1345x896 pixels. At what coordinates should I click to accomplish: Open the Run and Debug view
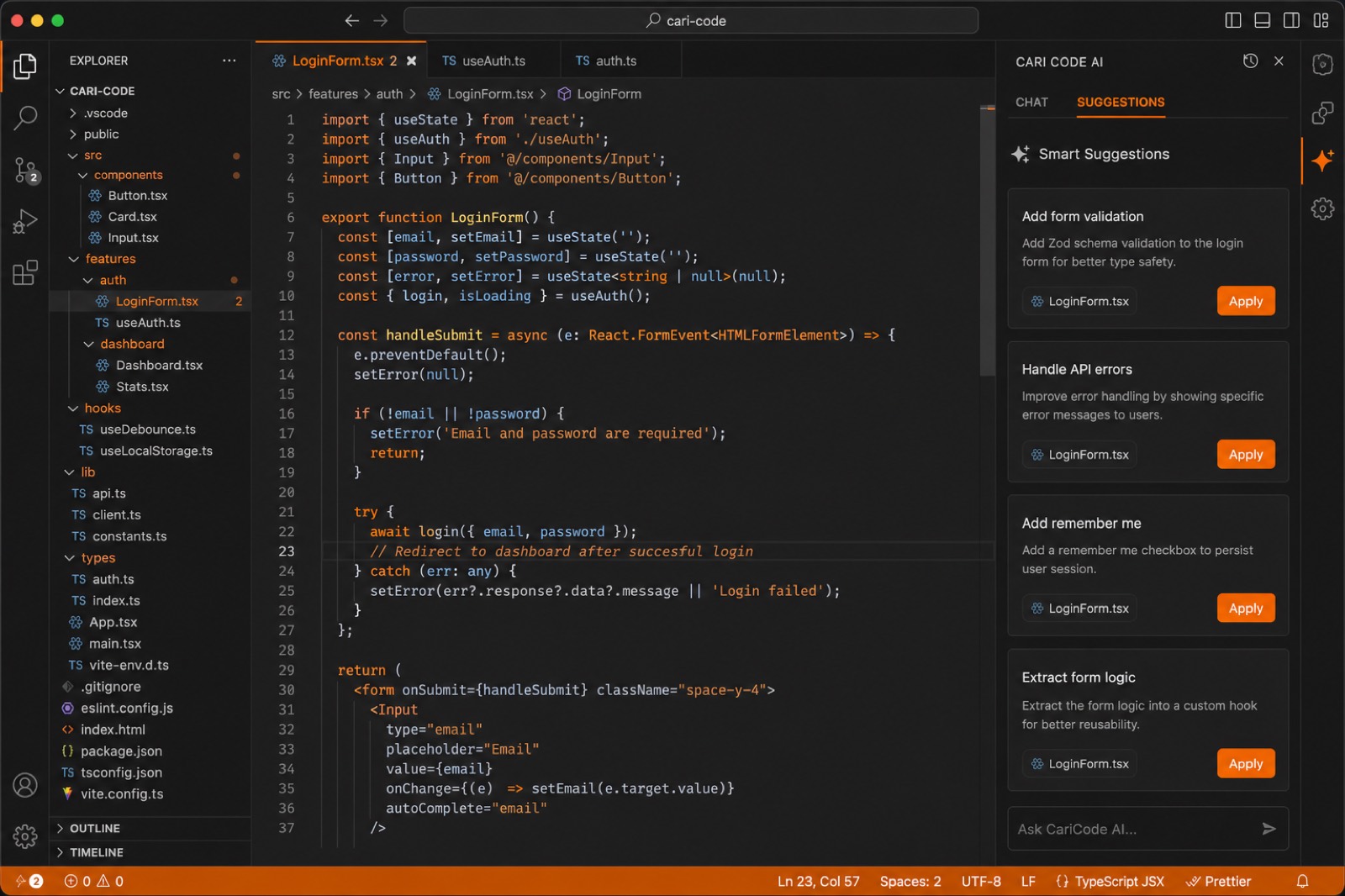click(x=25, y=222)
